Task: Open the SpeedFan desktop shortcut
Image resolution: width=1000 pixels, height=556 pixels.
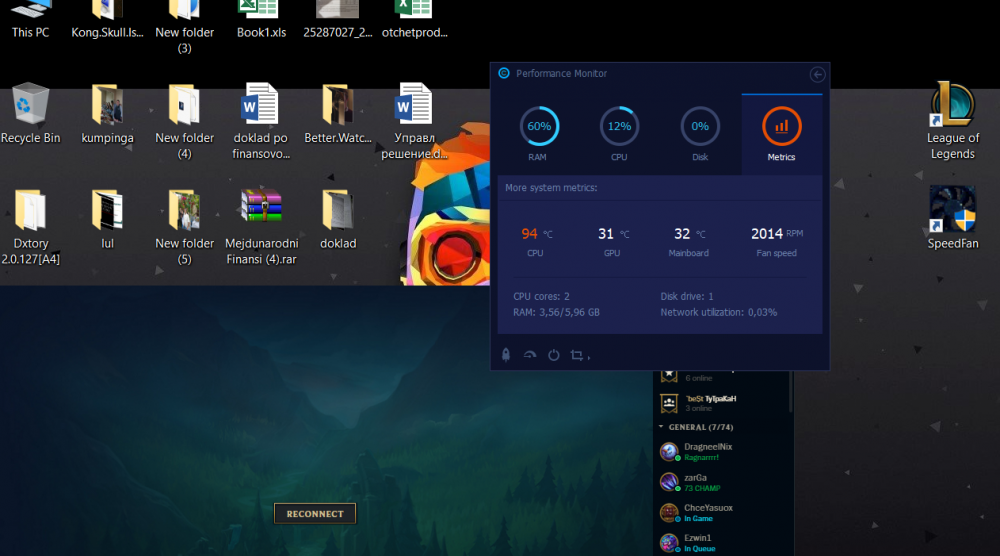Action: (x=952, y=218)
